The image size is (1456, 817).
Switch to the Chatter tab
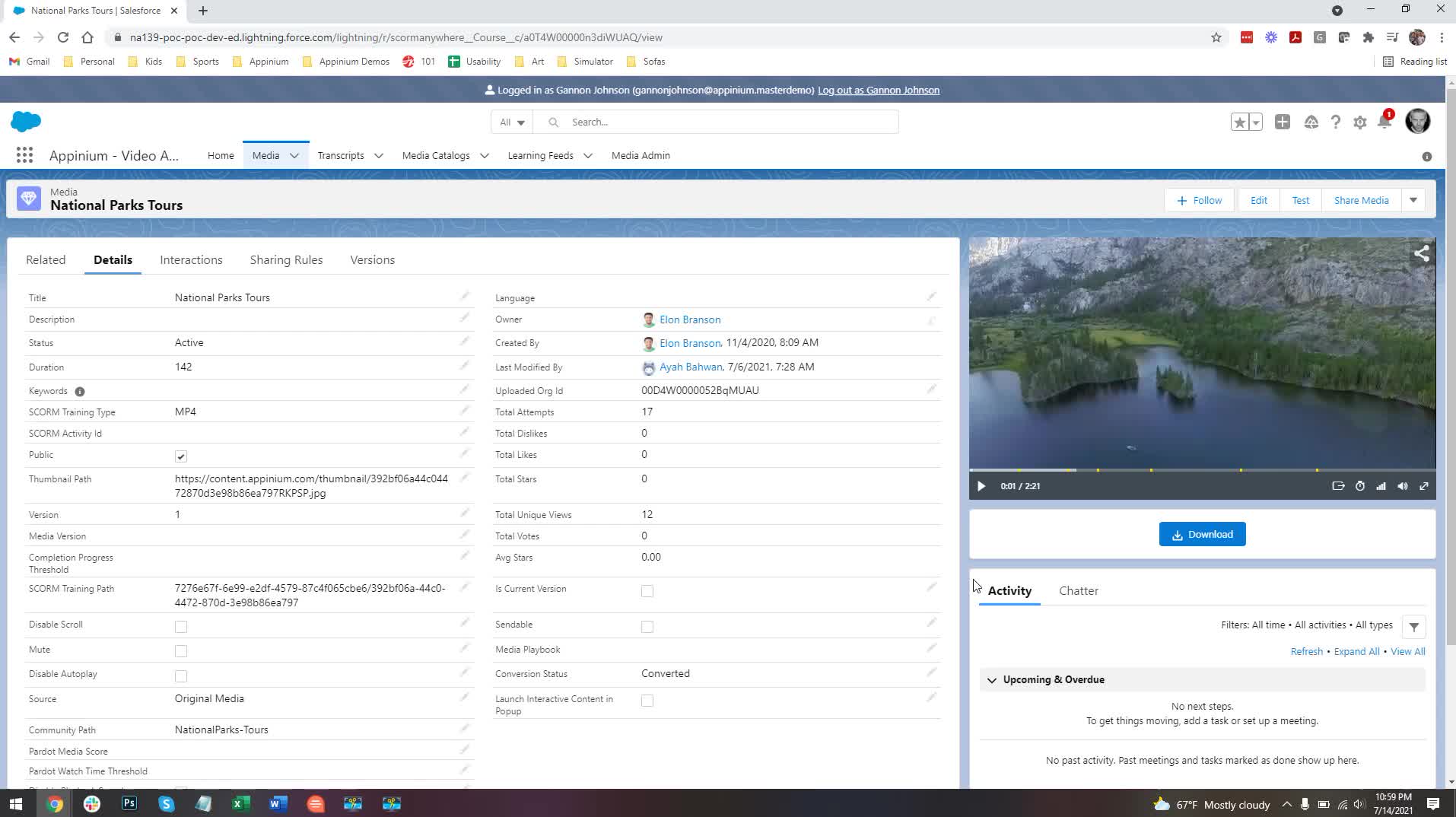click(x=1078, y=591)
